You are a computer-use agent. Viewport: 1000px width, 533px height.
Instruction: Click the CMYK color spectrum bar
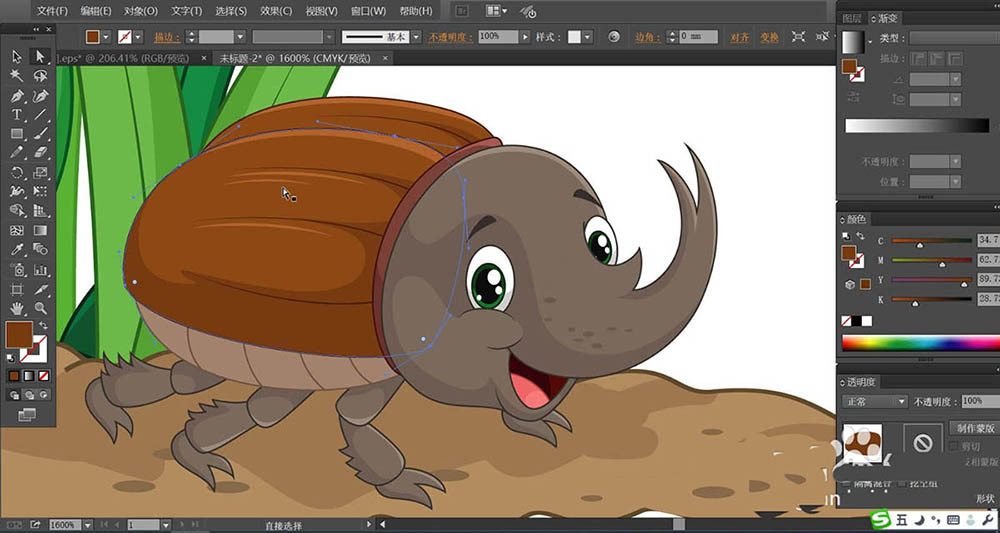(x=920, y=343)
